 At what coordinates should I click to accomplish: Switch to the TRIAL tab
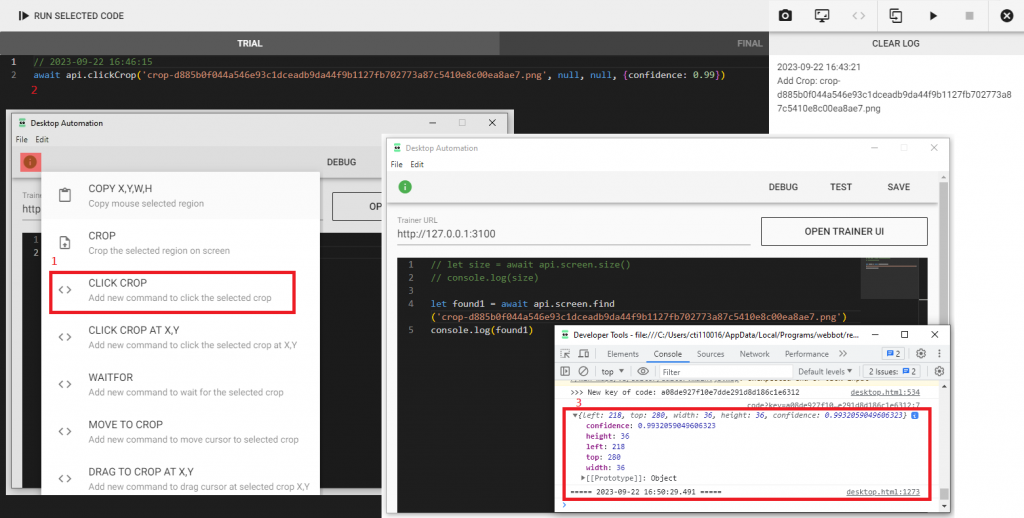[249, 43]
